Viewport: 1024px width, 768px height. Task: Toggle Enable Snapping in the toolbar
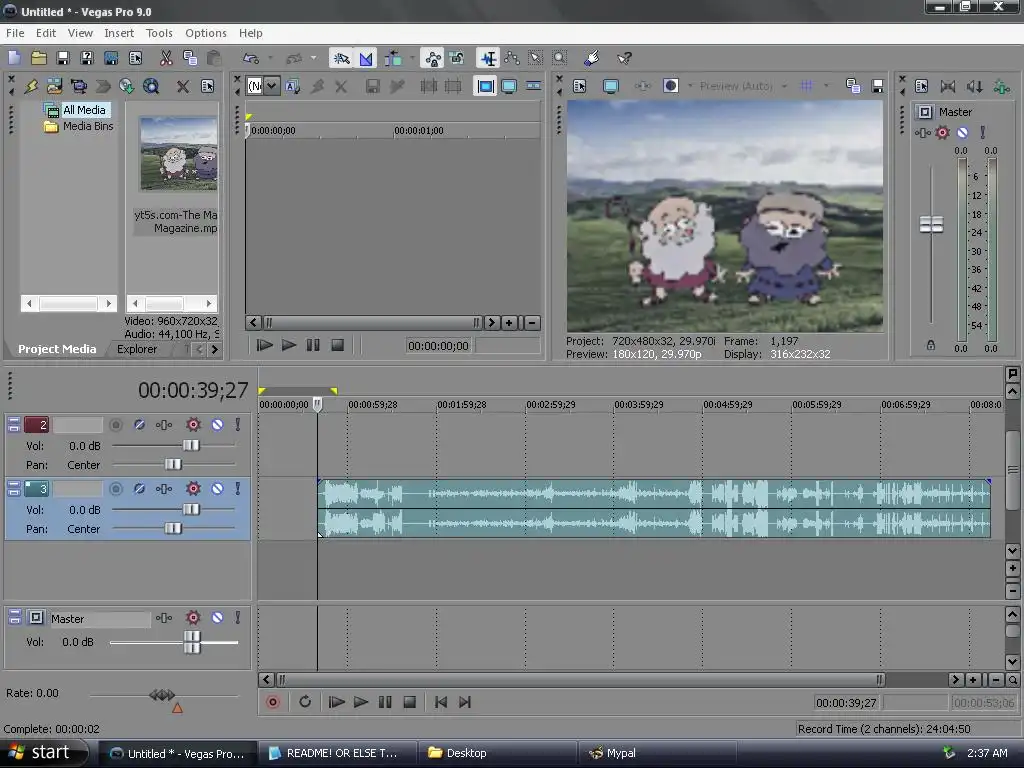pos(342,58)
